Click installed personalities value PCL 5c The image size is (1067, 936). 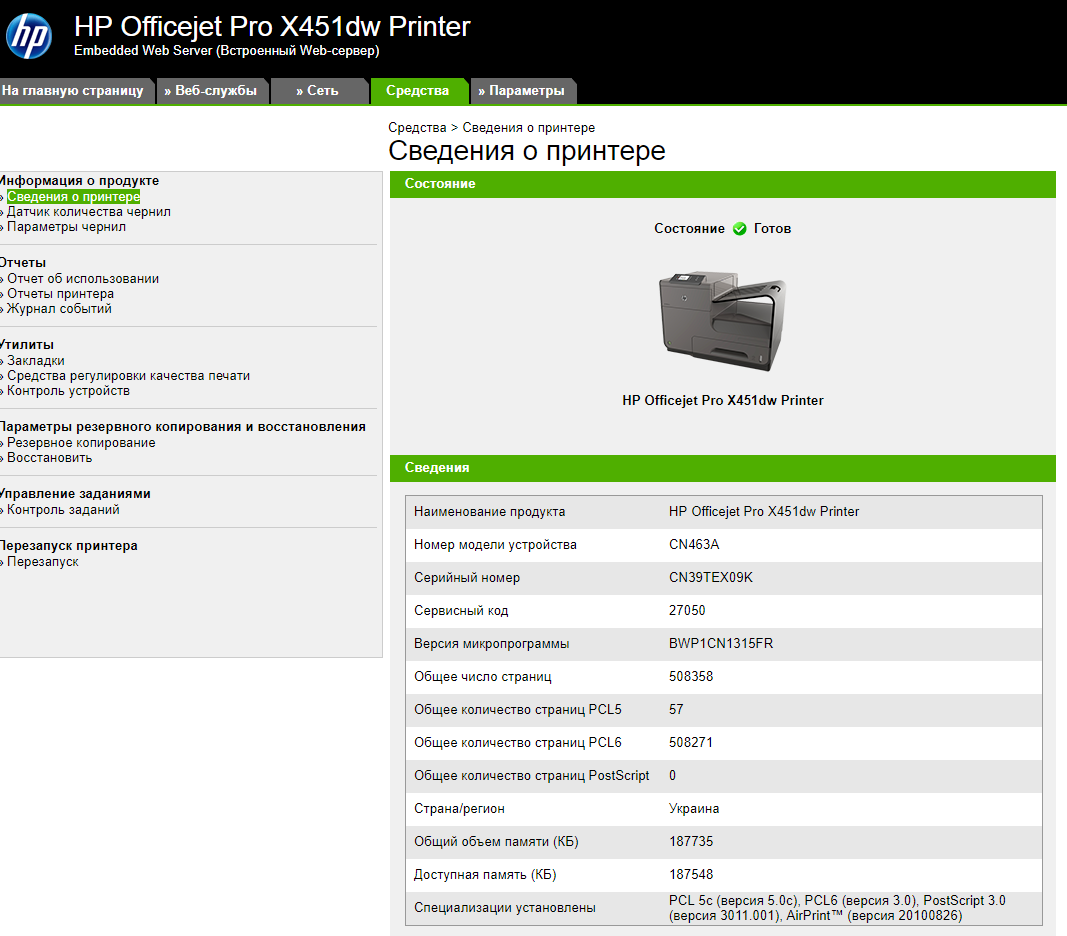coord(837,908)
